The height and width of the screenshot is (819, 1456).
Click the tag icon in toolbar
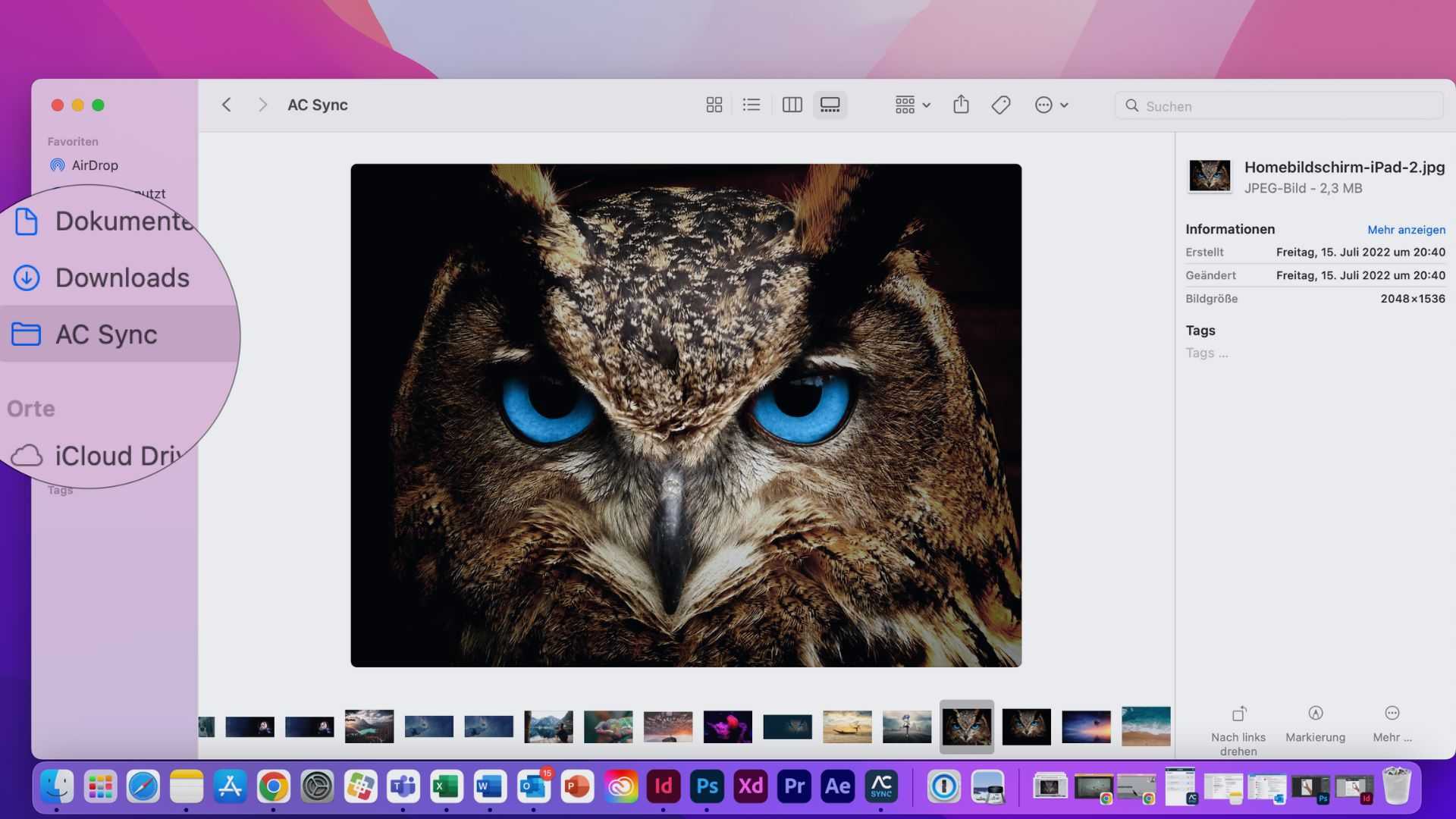point(1000,105)
